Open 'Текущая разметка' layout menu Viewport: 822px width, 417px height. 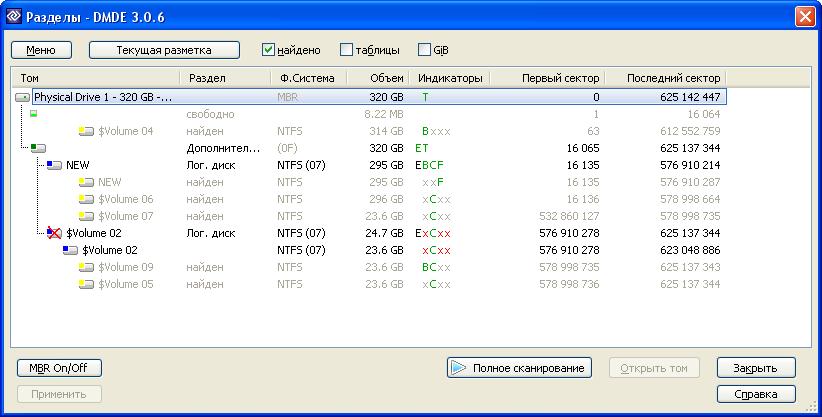tap(164, 49)
